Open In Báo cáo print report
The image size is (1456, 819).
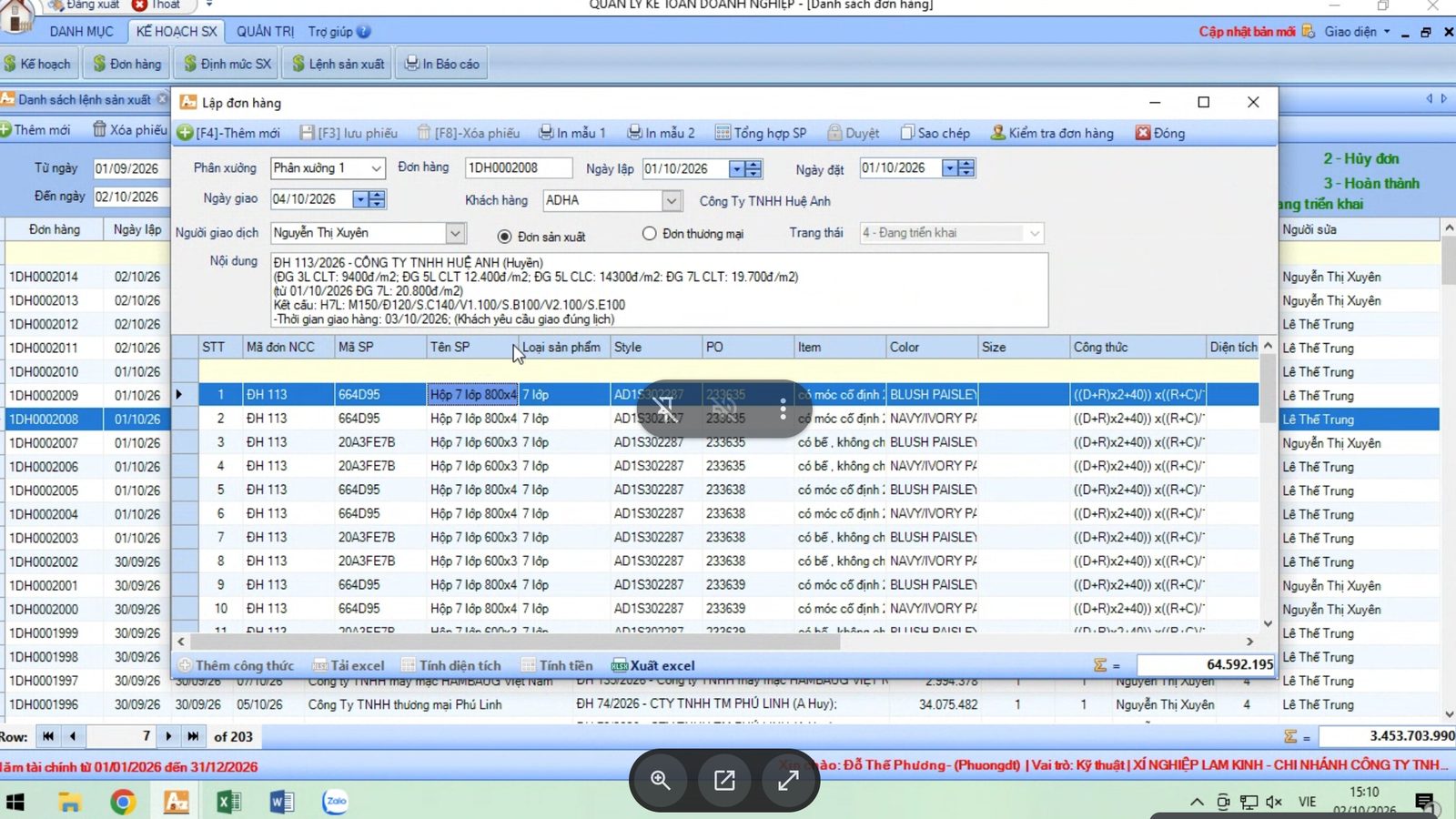coord(441,64)
